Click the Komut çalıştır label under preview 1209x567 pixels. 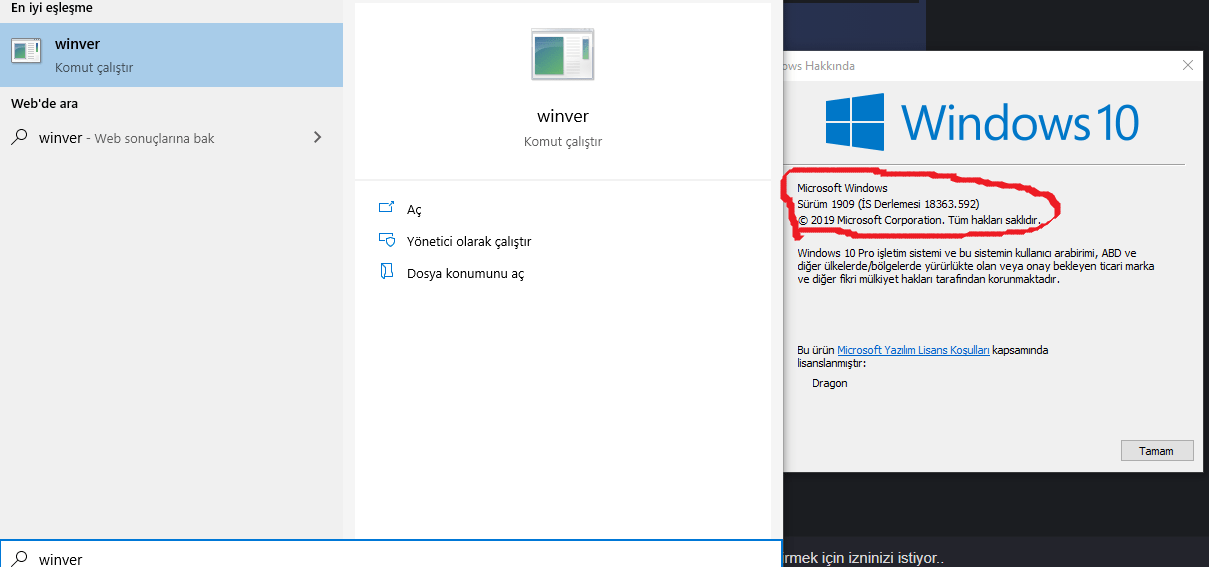[x=563, y=142]
